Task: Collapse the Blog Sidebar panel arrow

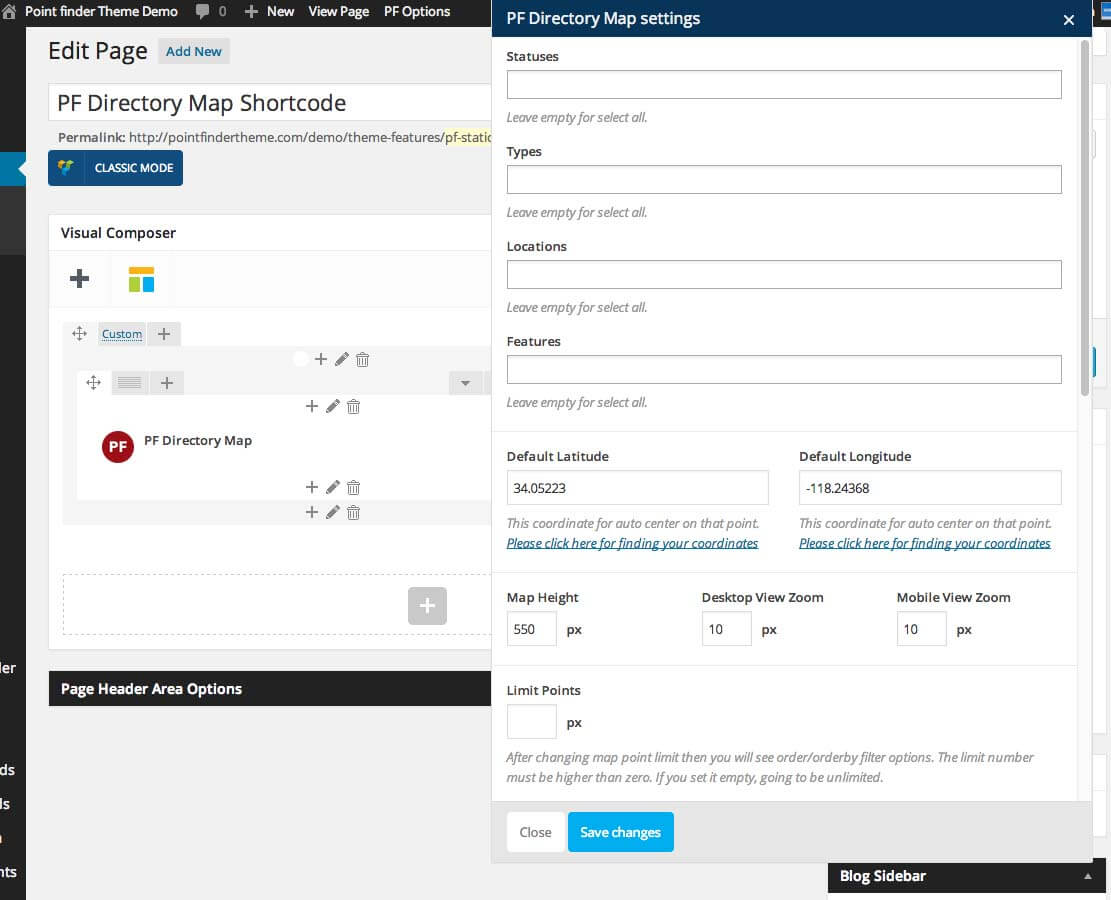Action: pyautogui.click(x=1087, y=876)
